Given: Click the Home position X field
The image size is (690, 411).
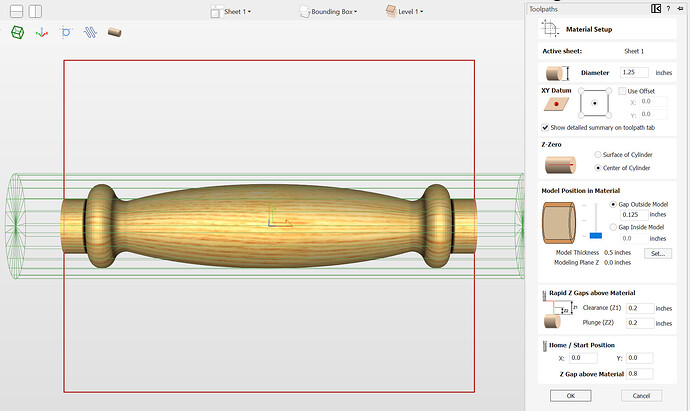Looking at the screenshot, I should click(x=583, y=358).
